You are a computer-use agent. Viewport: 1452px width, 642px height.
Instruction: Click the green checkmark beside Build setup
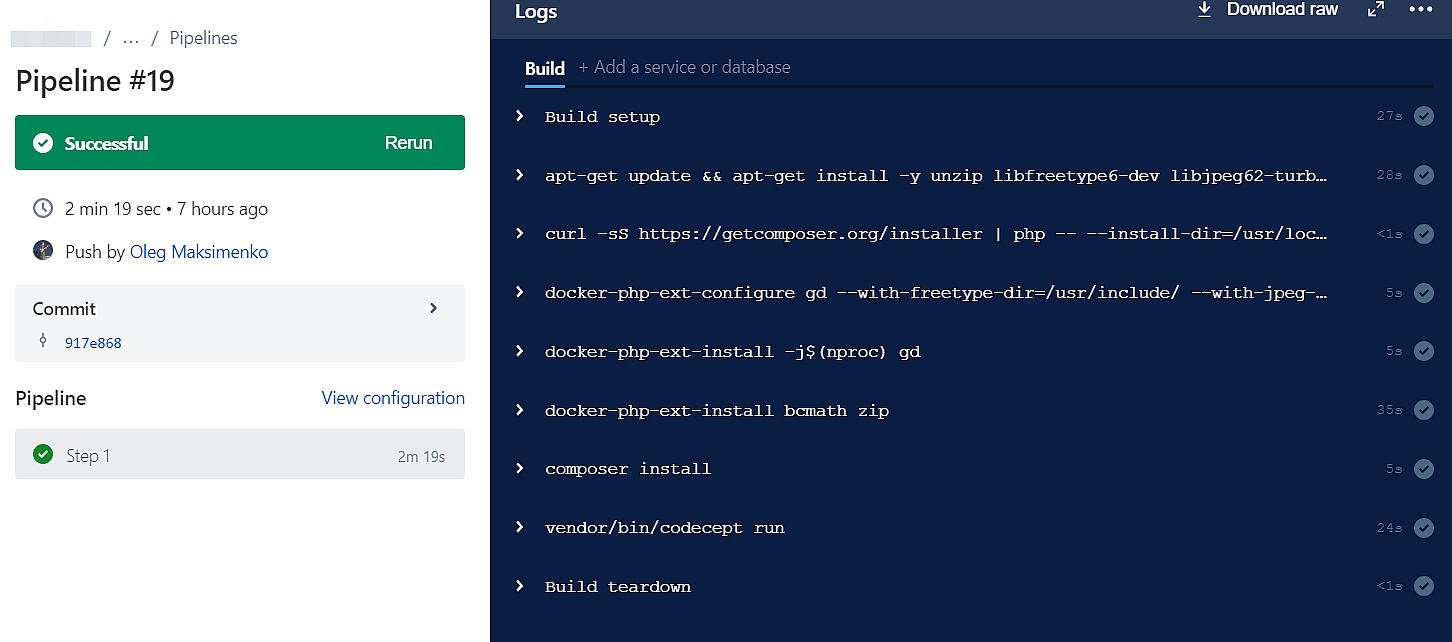point(1424,116)
